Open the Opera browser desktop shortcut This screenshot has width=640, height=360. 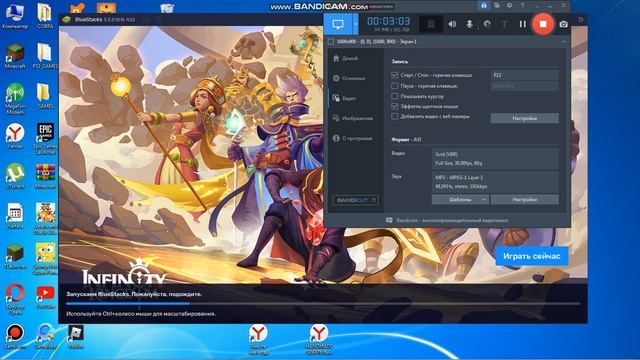pyautogui.click(x=15, y=299)
